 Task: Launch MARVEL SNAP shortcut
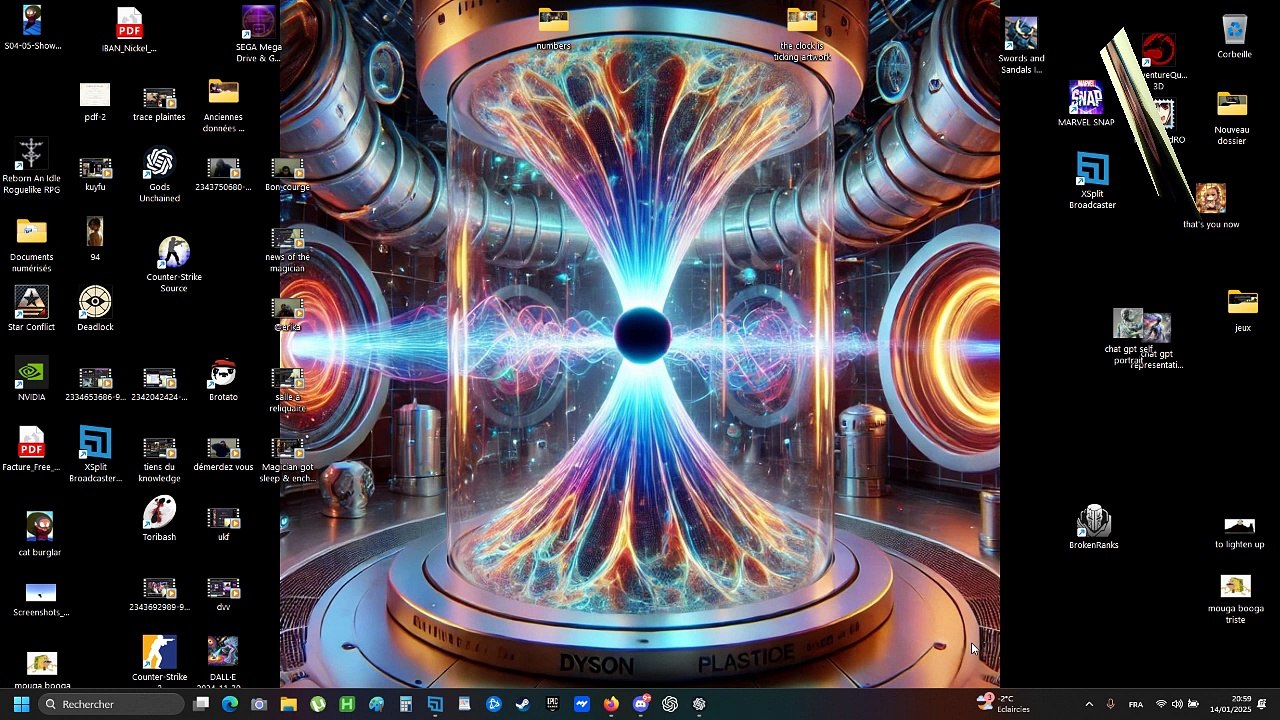(x=1086, y=104)
